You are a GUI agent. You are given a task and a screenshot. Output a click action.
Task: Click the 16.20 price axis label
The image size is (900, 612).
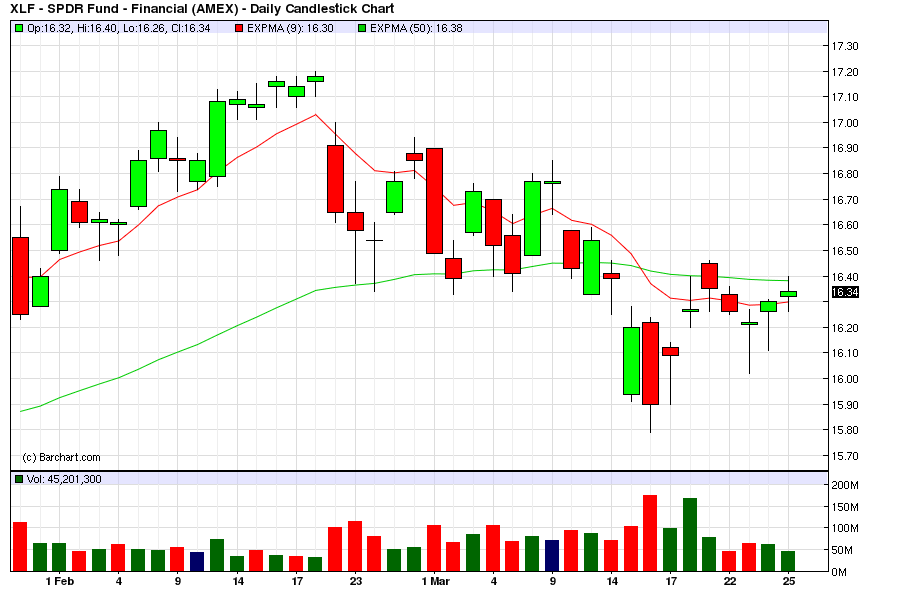[x=845, y=328]
